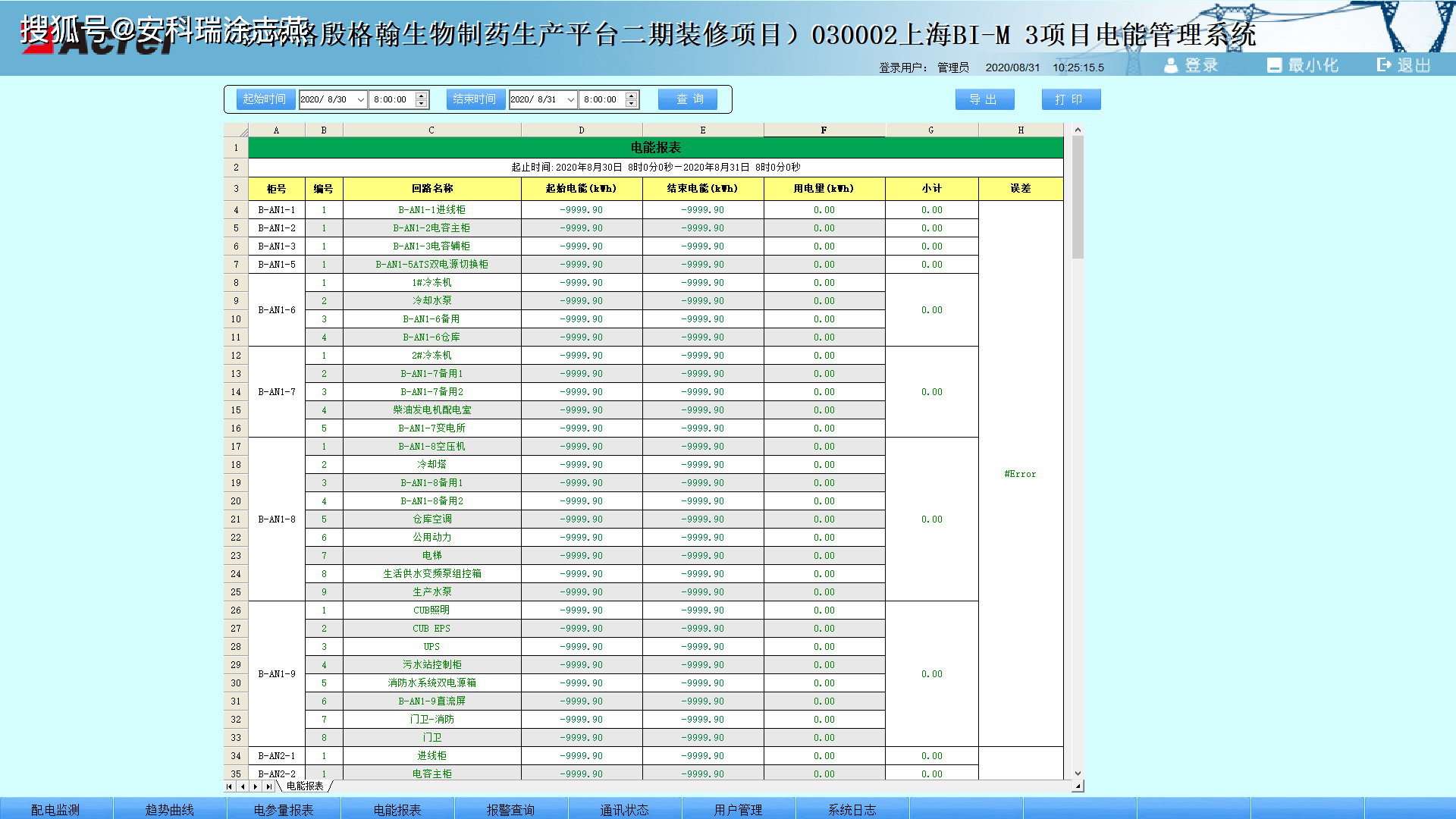Click the login user icon
The image size is (1456, 819).
point(1171,65)
